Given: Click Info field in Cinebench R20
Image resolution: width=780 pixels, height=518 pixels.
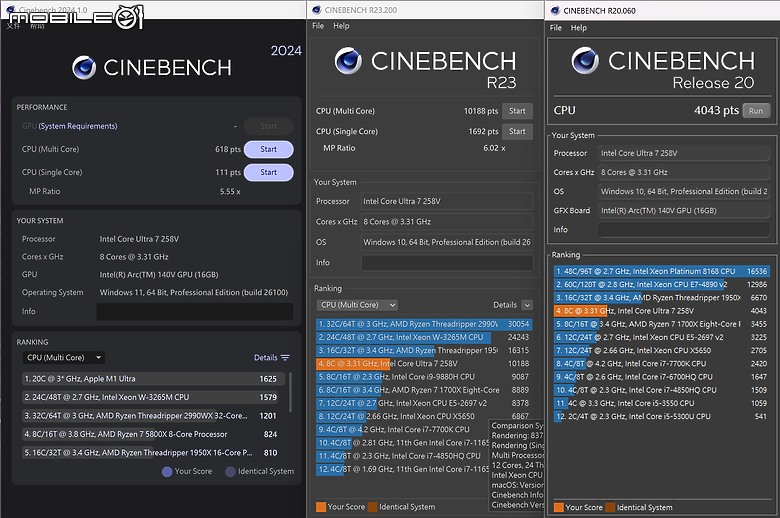Looking at the screenshot, I should pos(684,230).
